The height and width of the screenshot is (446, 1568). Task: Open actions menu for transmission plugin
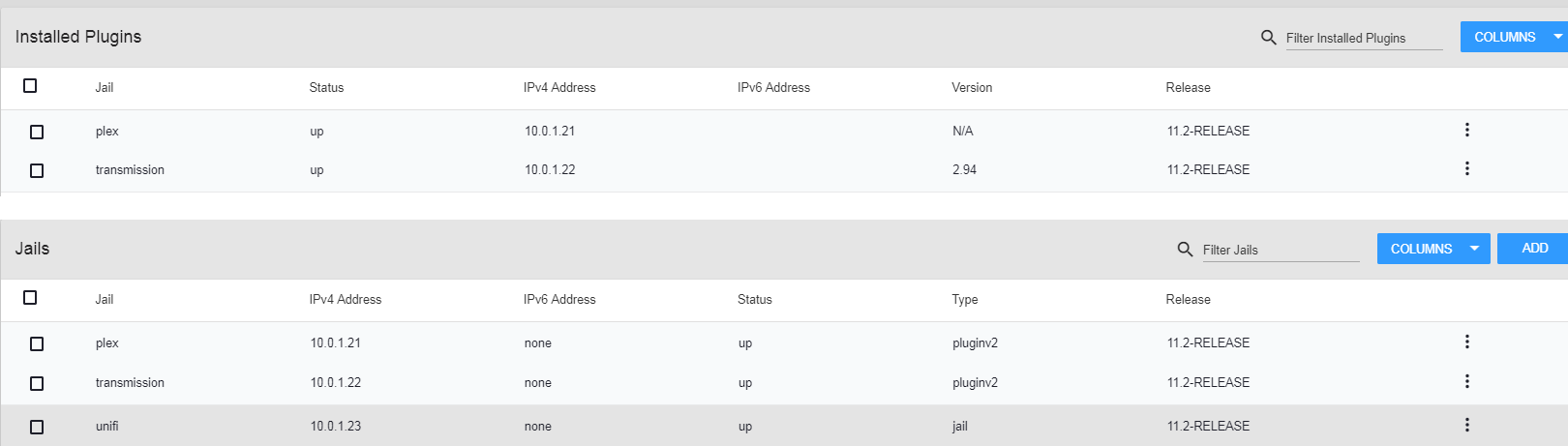1466,168
